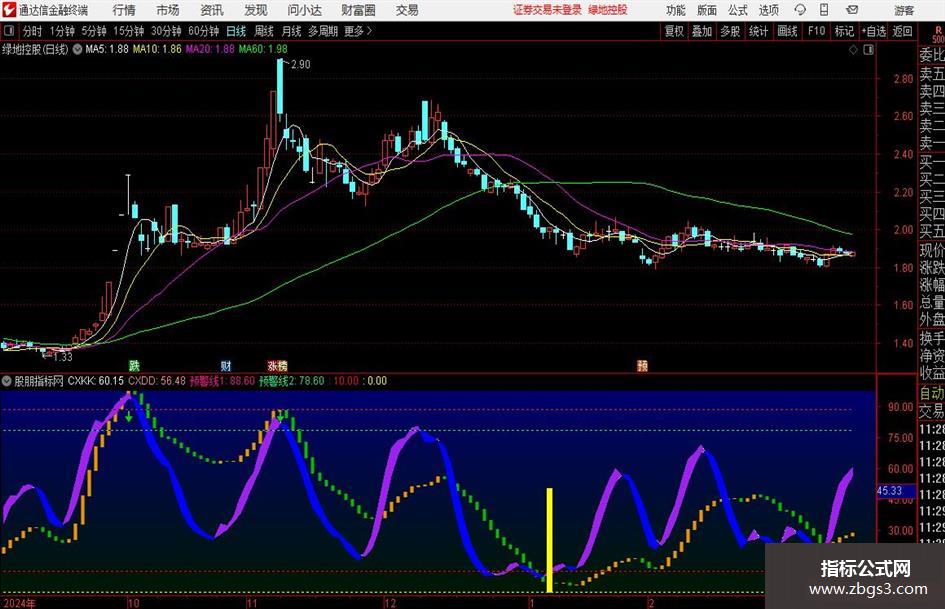Select the 月线 monthly period
945x609 pixels.
tap(291, 31)
